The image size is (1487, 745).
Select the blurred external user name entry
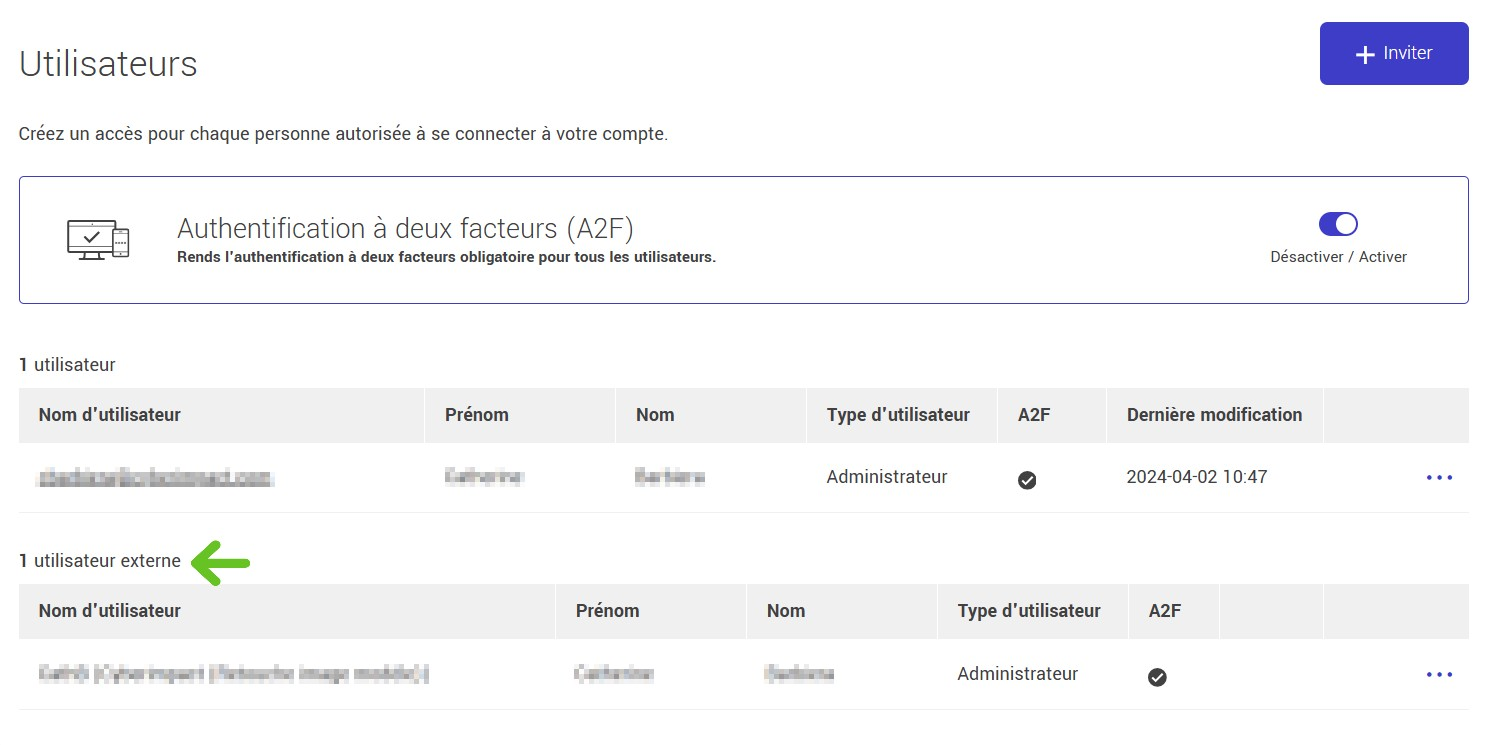[x=234, y=675]
